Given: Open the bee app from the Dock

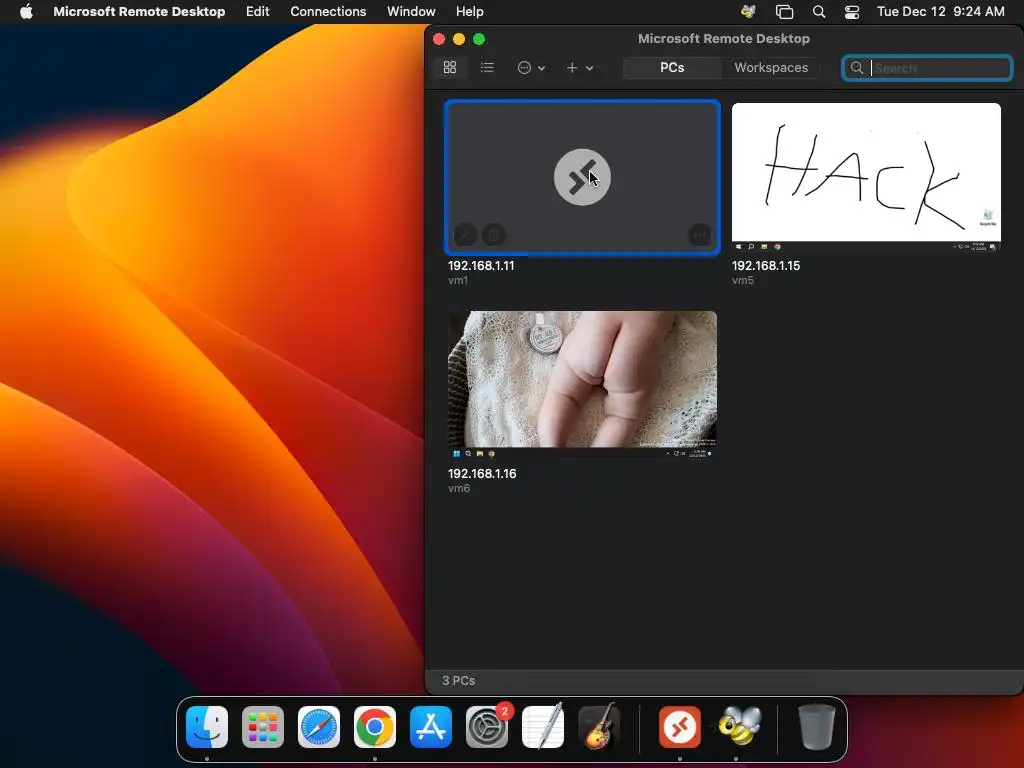Looking at the screenshot, I should pos(739,727).
